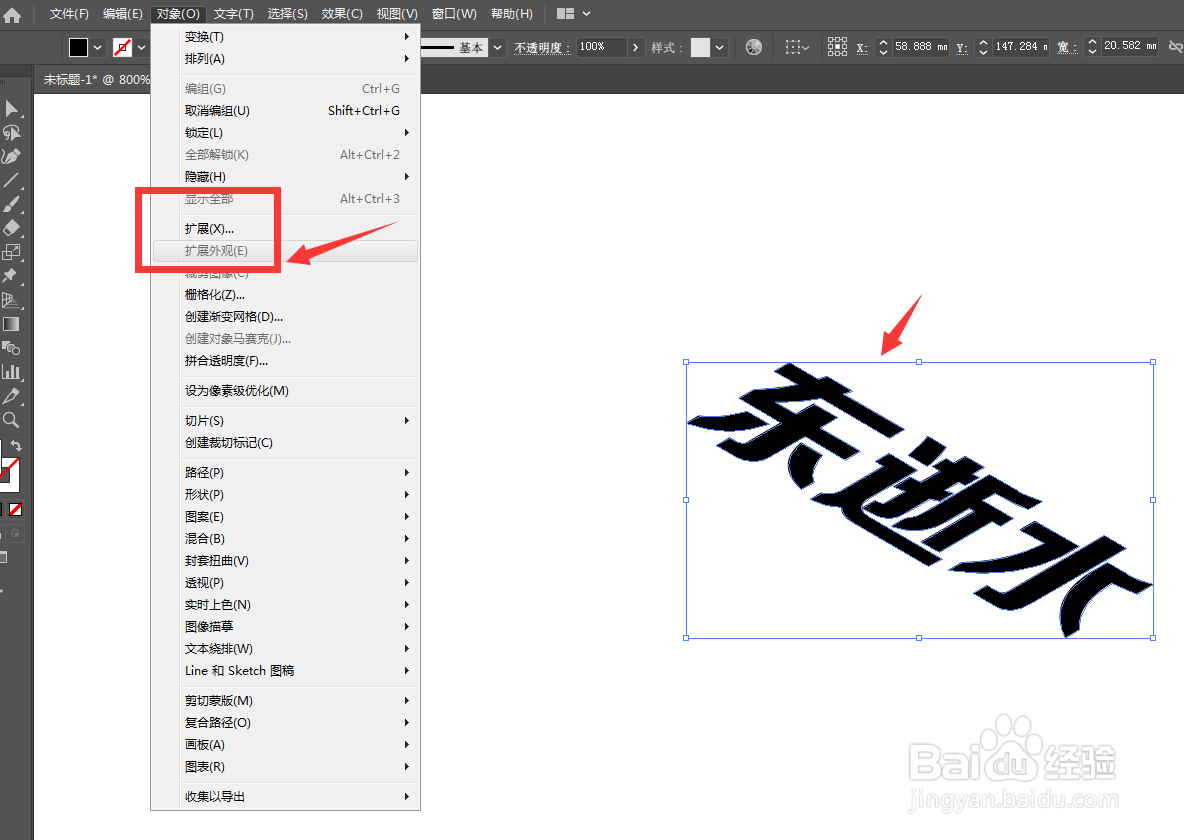The height and width of the screenshot is (840, 1184).
Task: Toggle constrain width and height link
Action: tap(1176, 47)
